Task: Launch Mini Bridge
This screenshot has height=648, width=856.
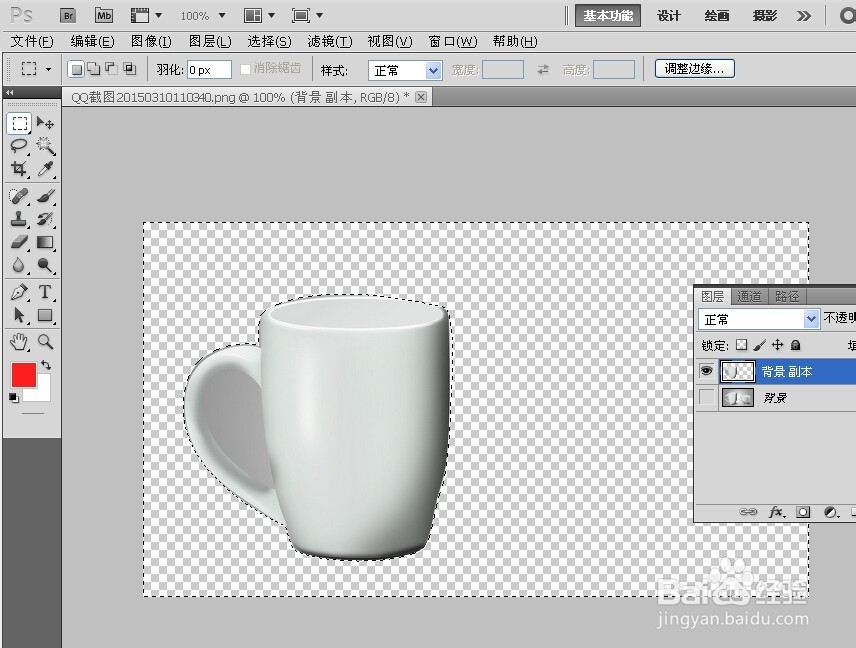Action: (104, 15)
